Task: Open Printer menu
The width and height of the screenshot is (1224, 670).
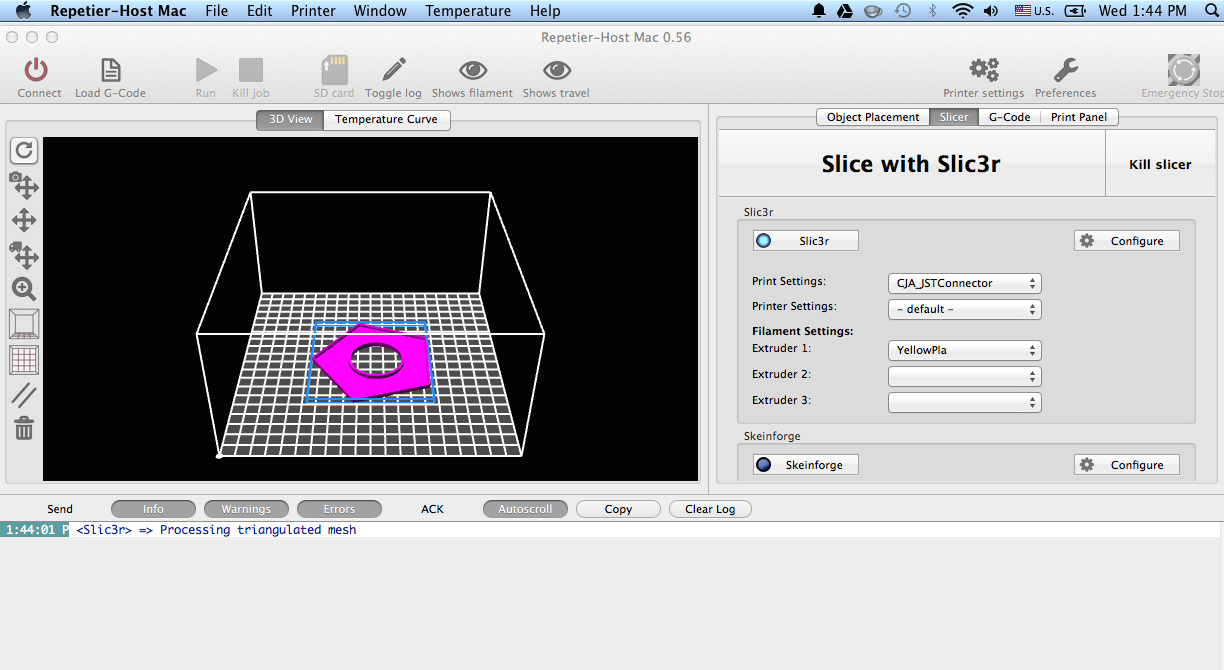Action: click(x=313, y=11)
